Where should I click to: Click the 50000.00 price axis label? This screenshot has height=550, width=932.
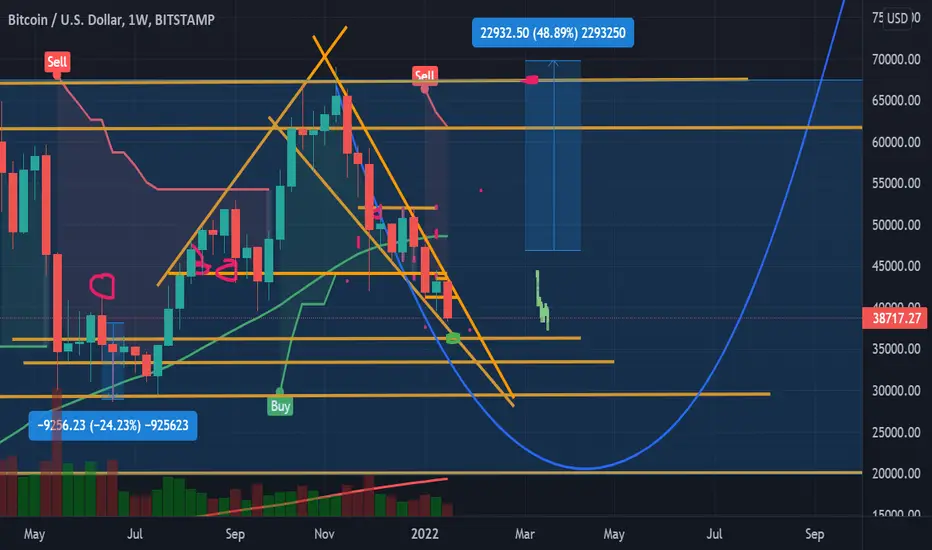coord(896,225)
